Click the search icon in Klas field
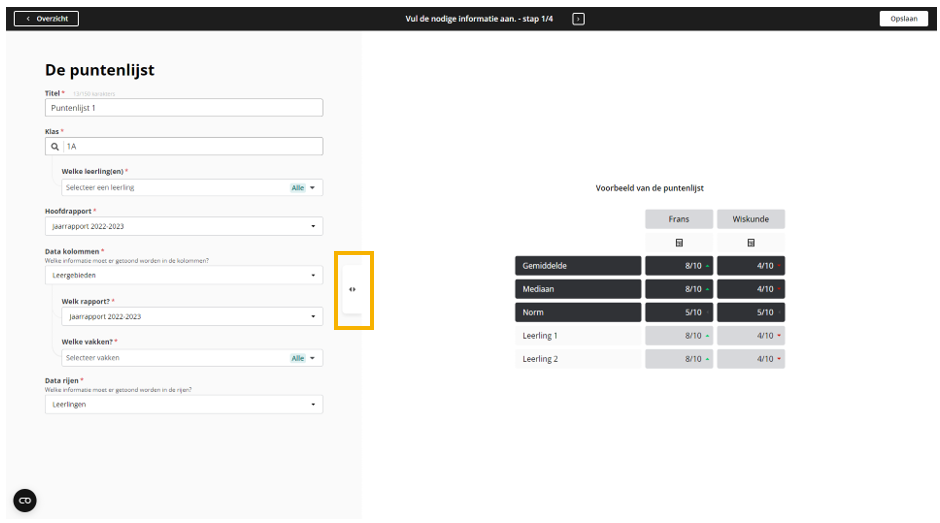Image resolution: width=940 pixels, height=523 pixels. [55, 146]
